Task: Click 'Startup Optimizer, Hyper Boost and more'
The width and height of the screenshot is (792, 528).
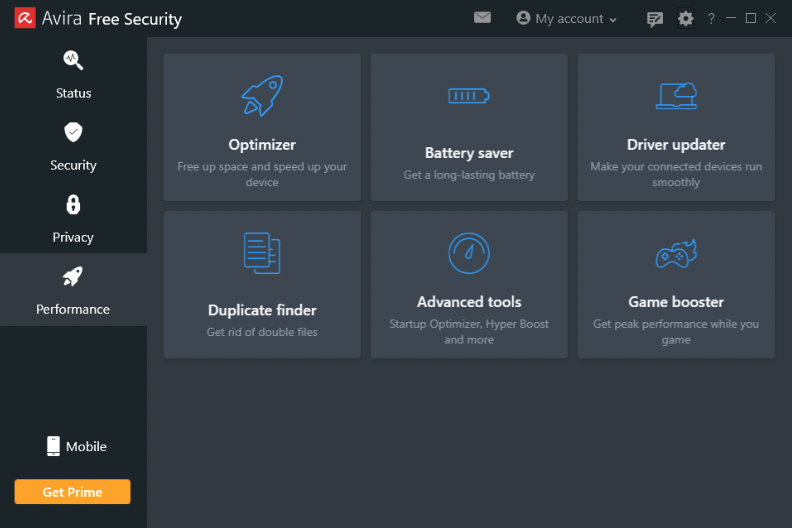Action: [x=469, y=331]
